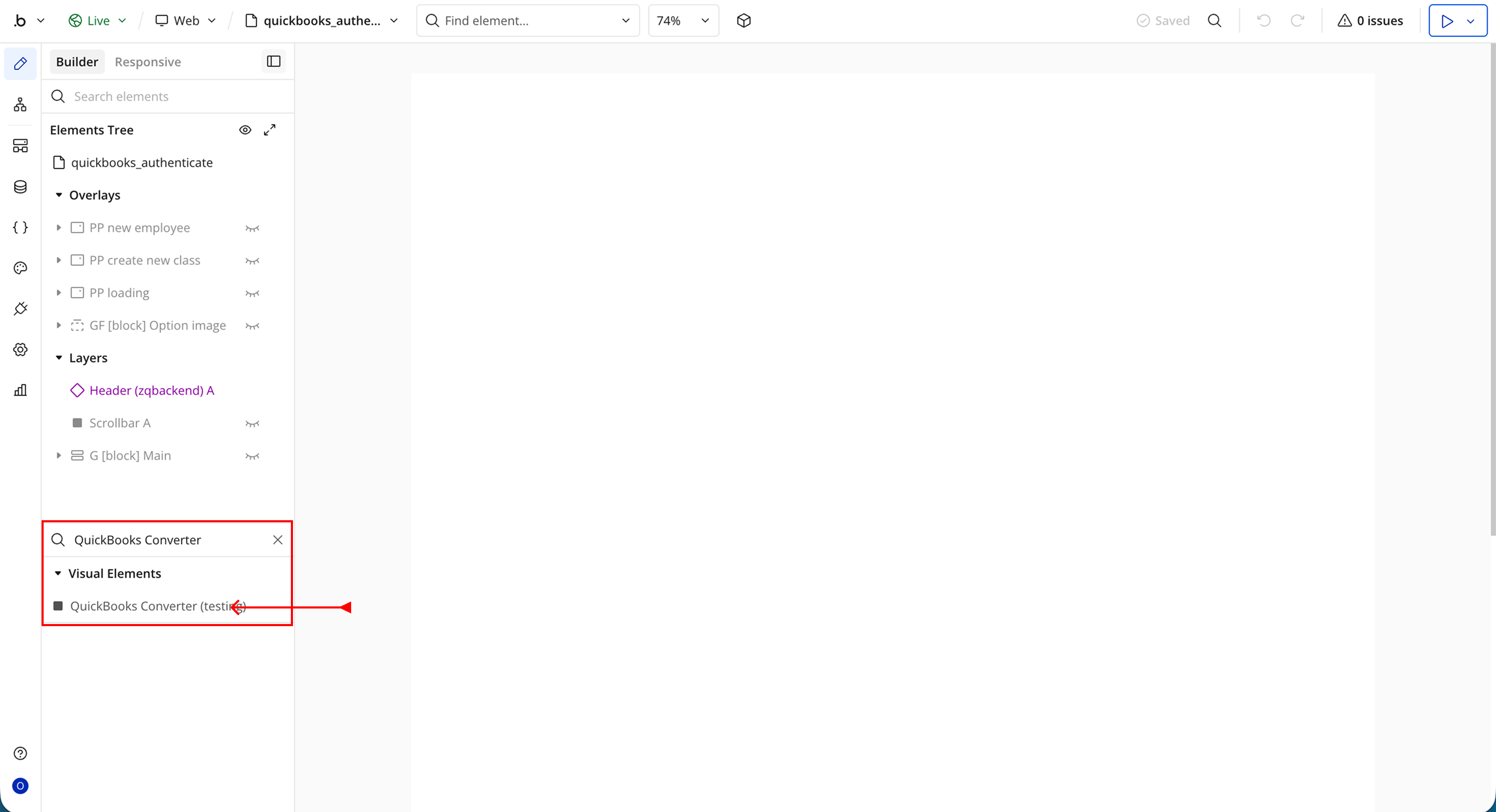The width and height of the screenshot is (1496, 812).
Task: Expand the G [block] Main group
Action: [59, 456]
